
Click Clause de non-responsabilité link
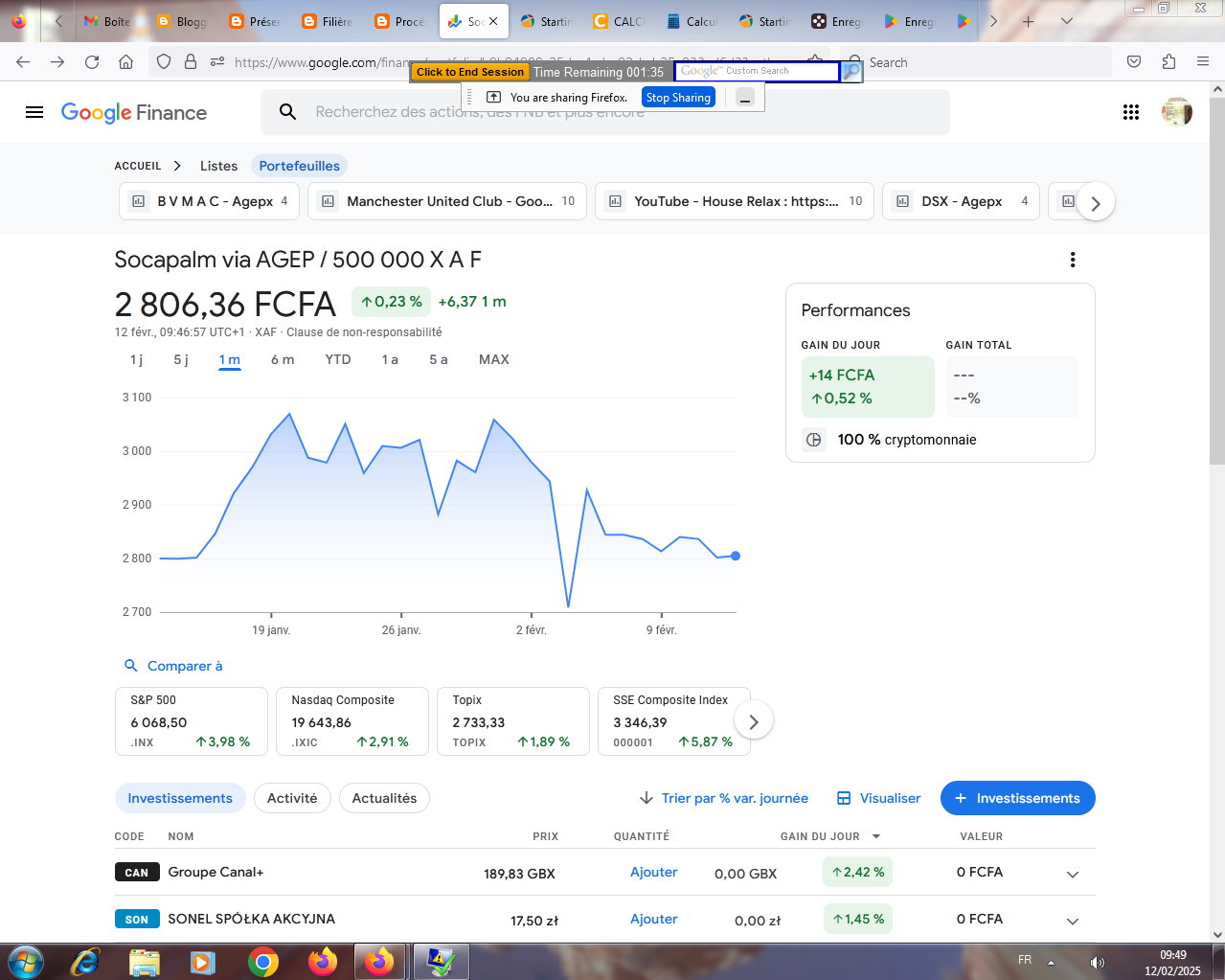click(364, 332)
